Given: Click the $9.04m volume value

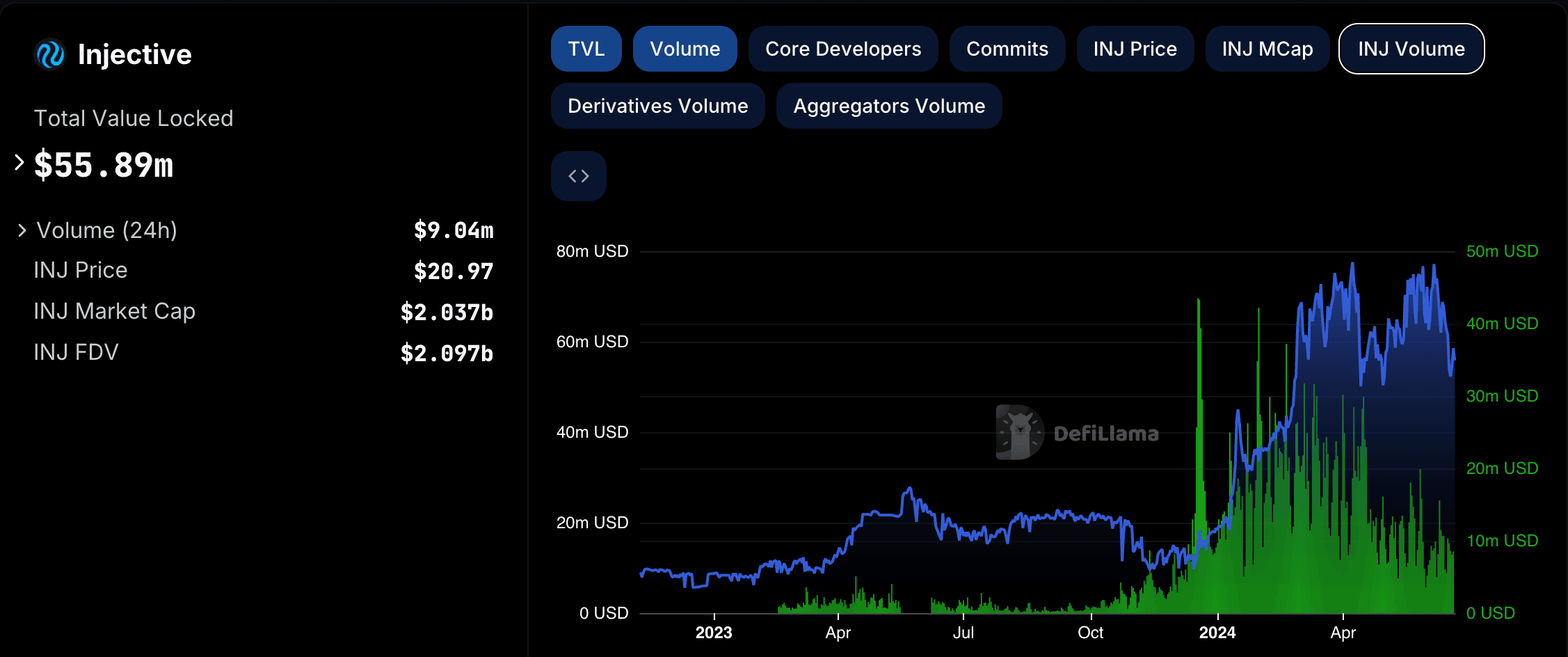Looking at the screenshot, I should 454,230.
